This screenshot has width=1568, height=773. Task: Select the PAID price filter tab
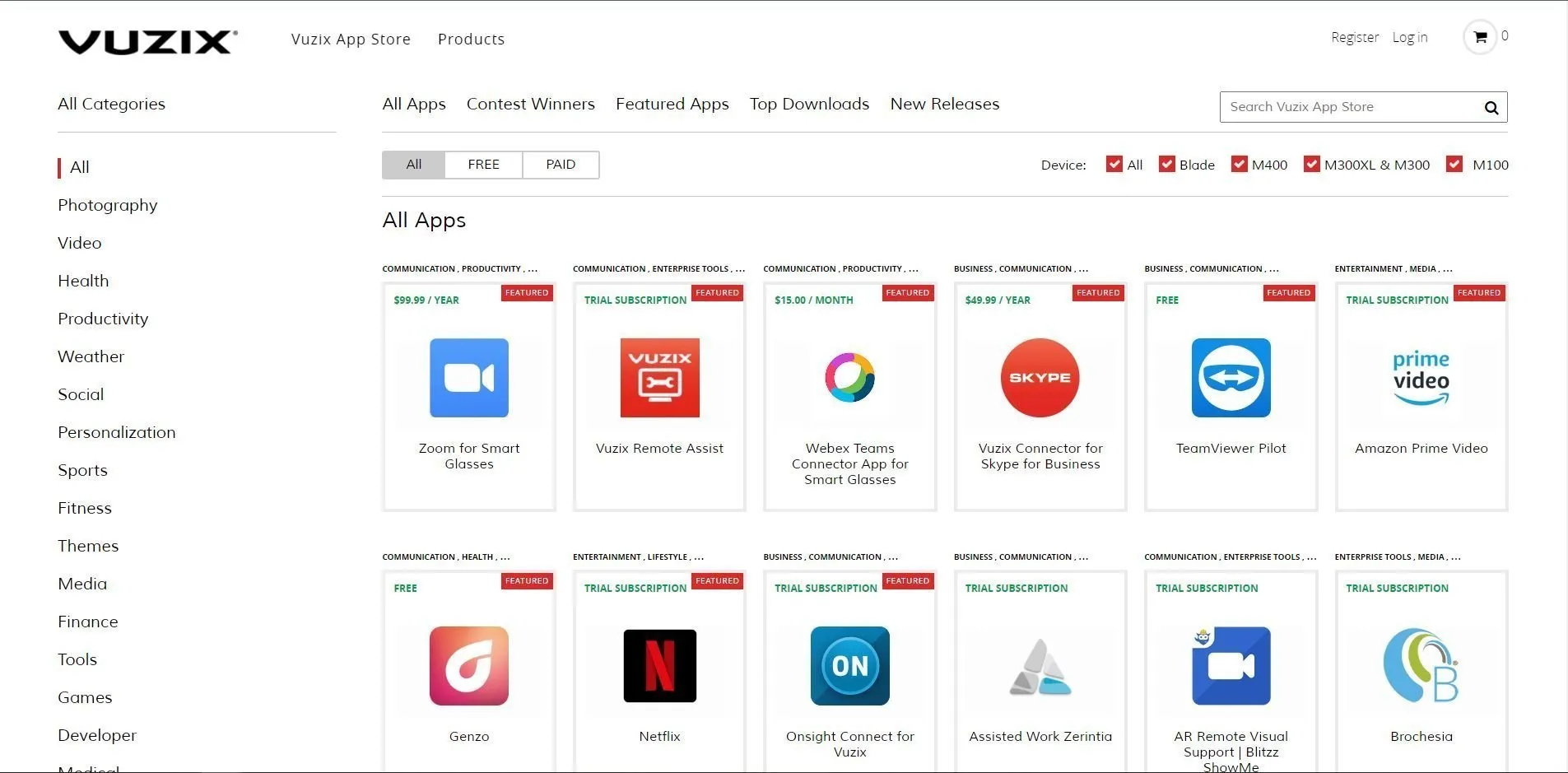561,165
